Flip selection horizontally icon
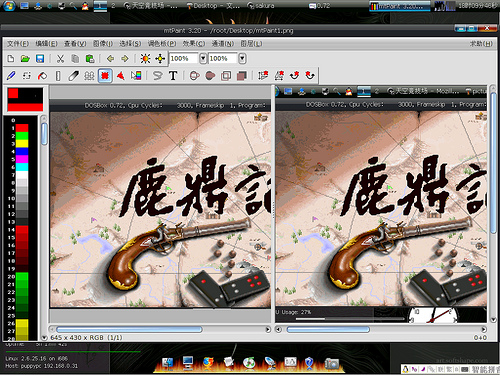Image resolution: width=500 pixels, height=375 pixels. click(x=279, y=76)
